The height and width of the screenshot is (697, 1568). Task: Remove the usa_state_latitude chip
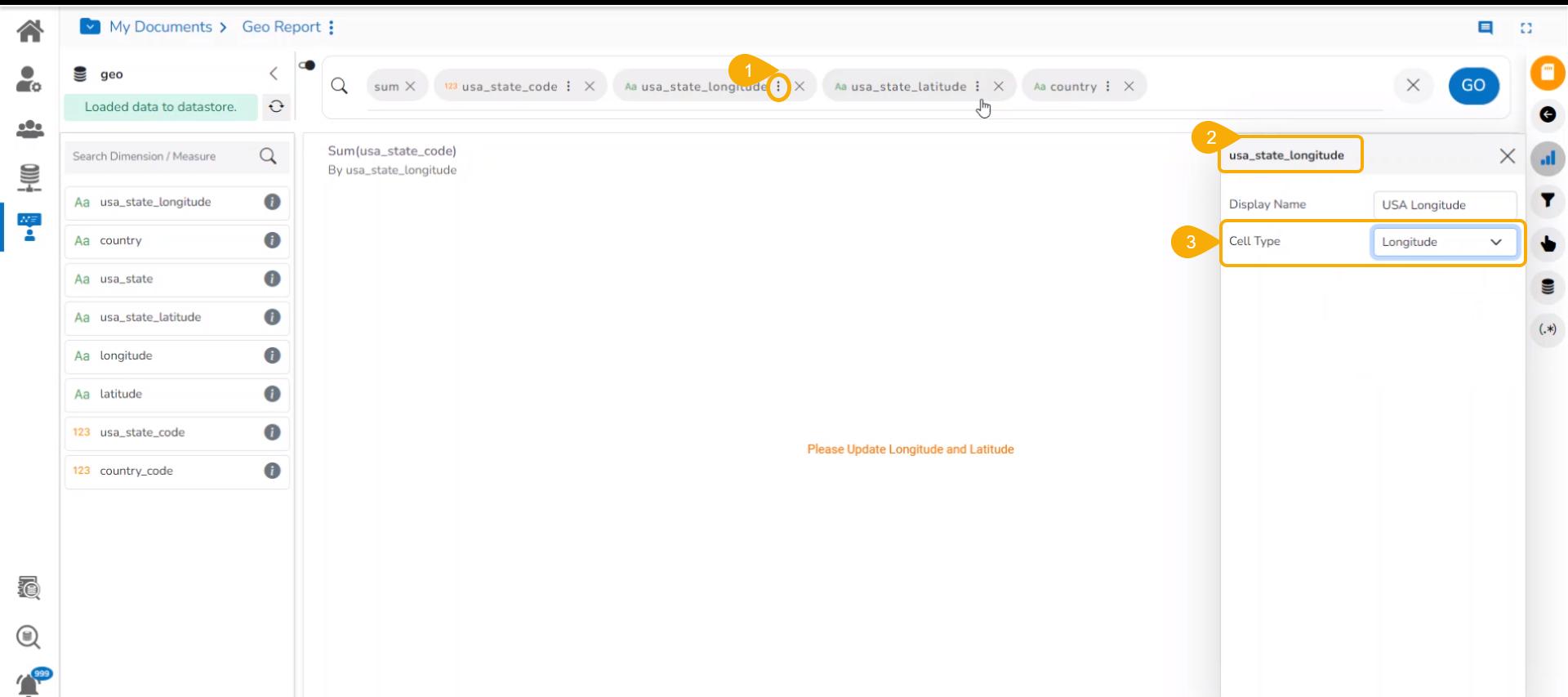click(x=999, y=86)
